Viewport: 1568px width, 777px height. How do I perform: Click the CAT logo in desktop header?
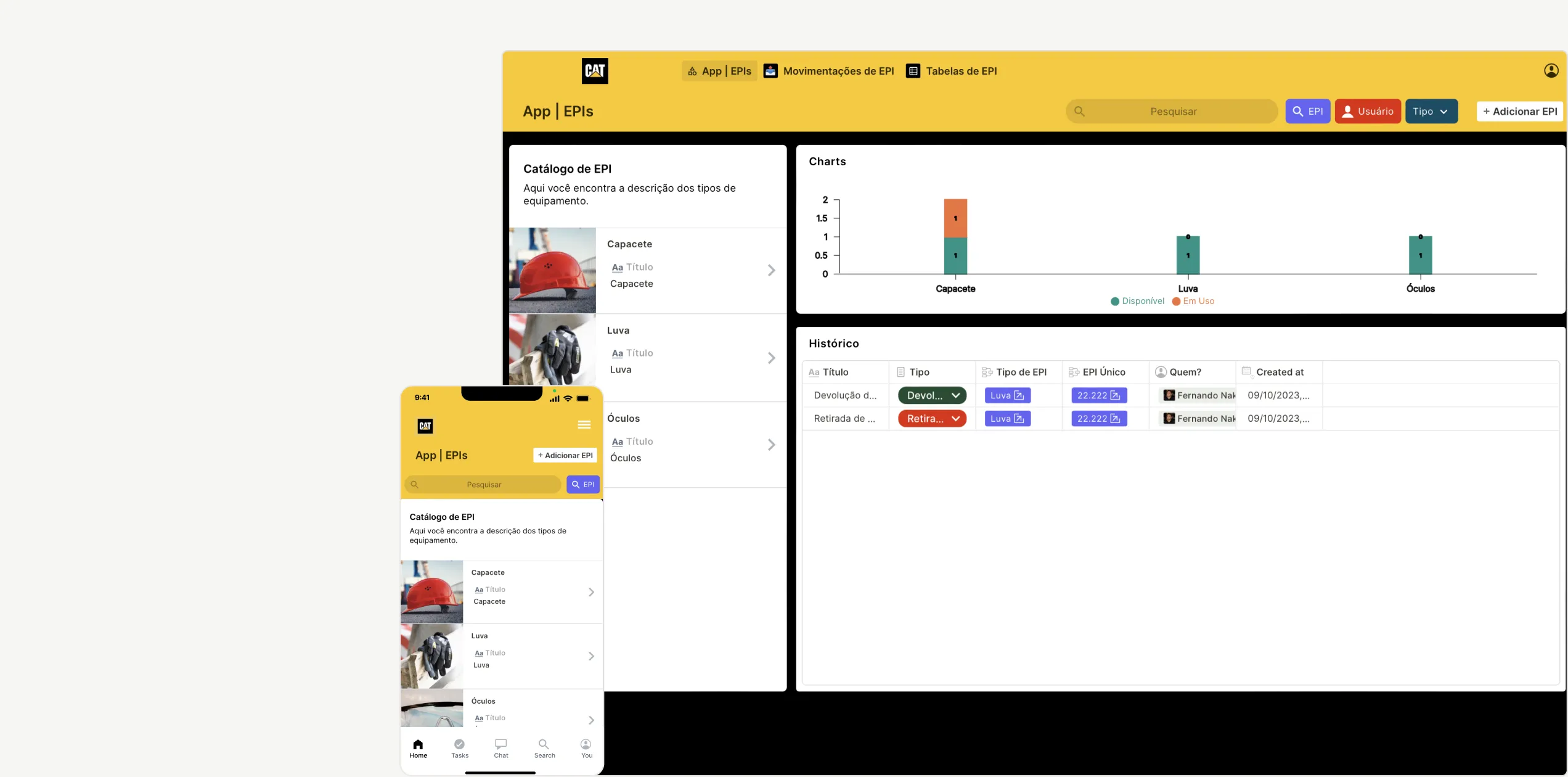coord(595,71)
